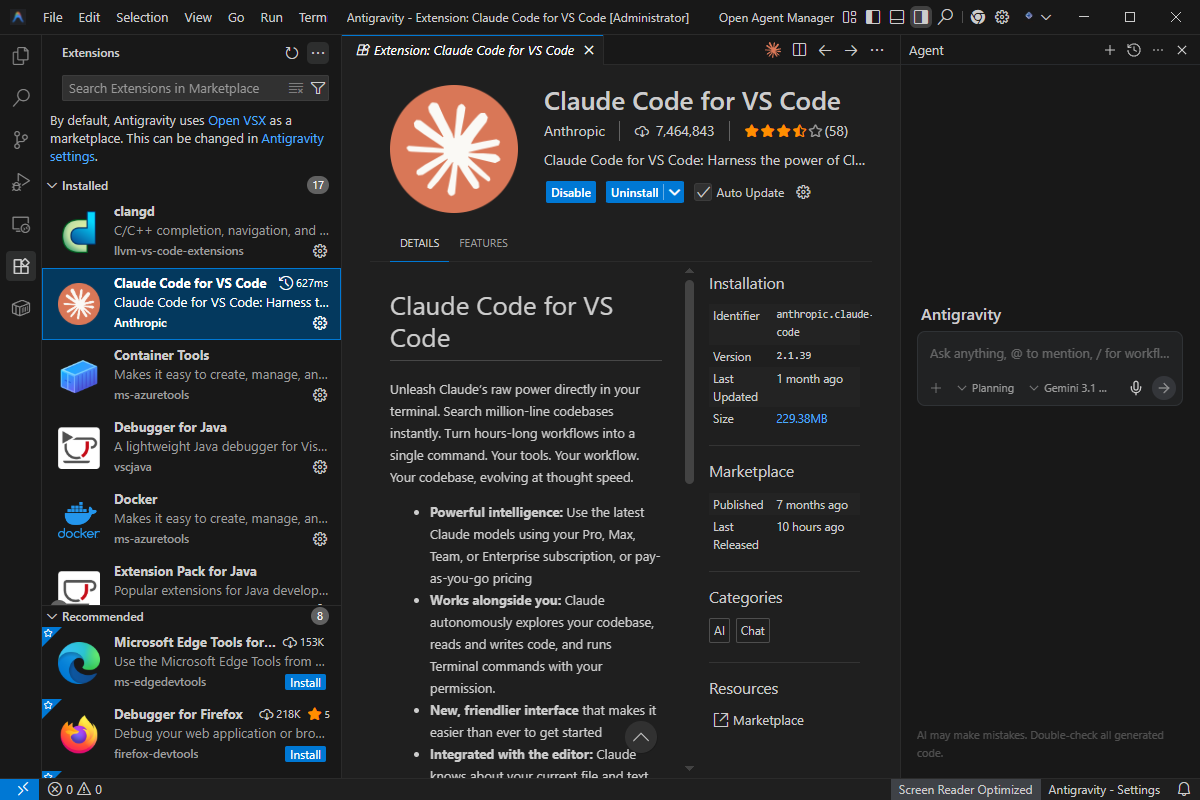Customize layout icon in title bar
Viewport: 1200px width, 800px height.
coord(849,17)
